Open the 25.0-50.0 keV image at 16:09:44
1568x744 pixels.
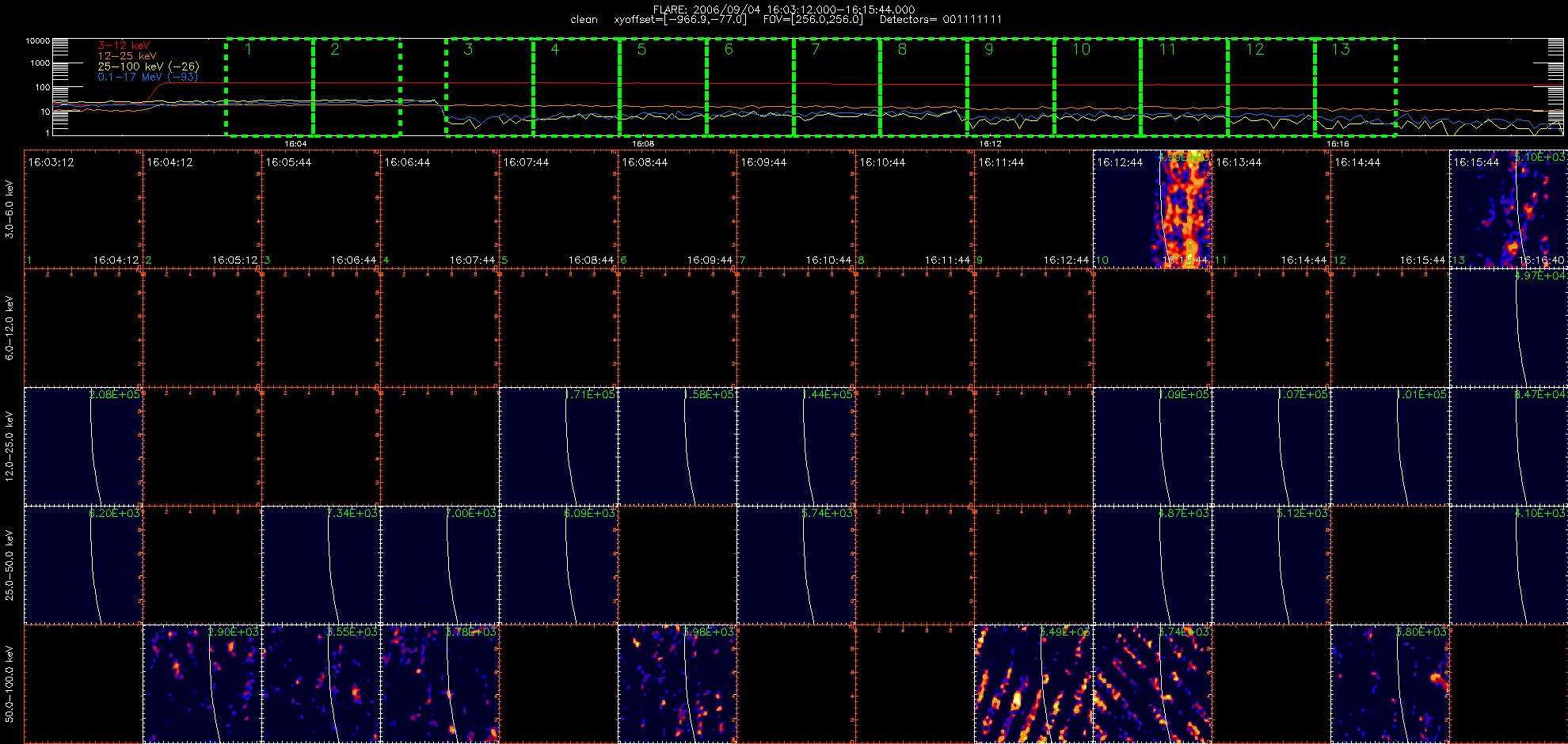(x=796, y=565)
